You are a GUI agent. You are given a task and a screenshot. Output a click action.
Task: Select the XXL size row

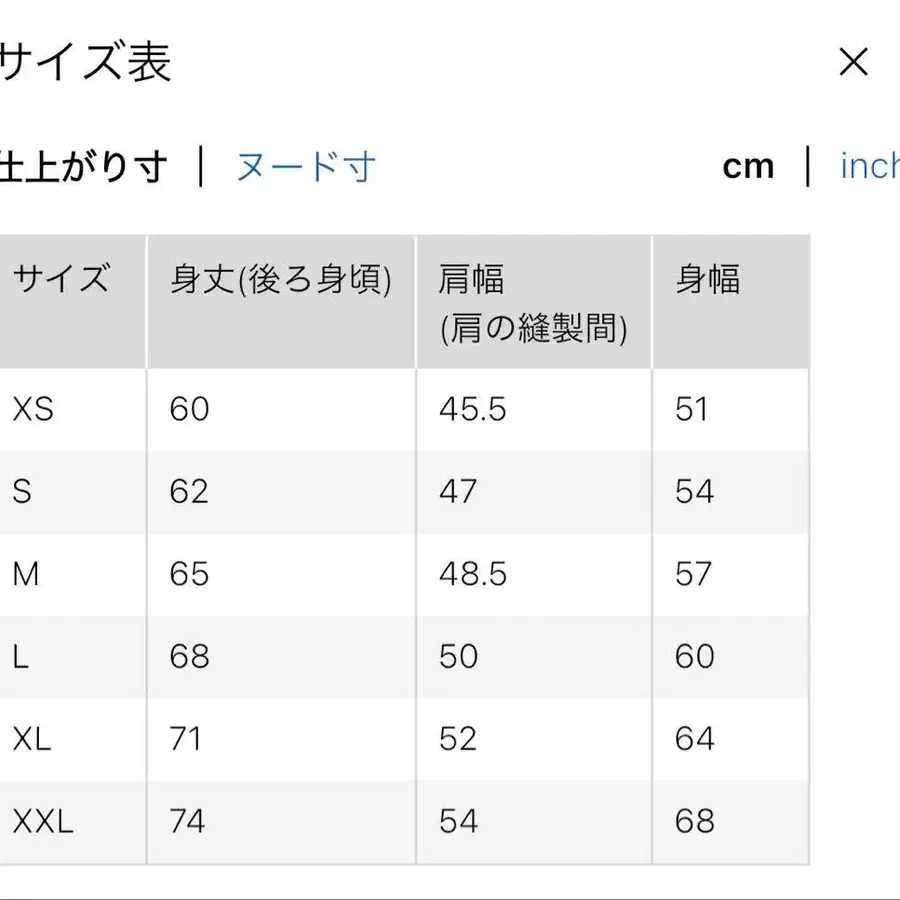[41, 821]
